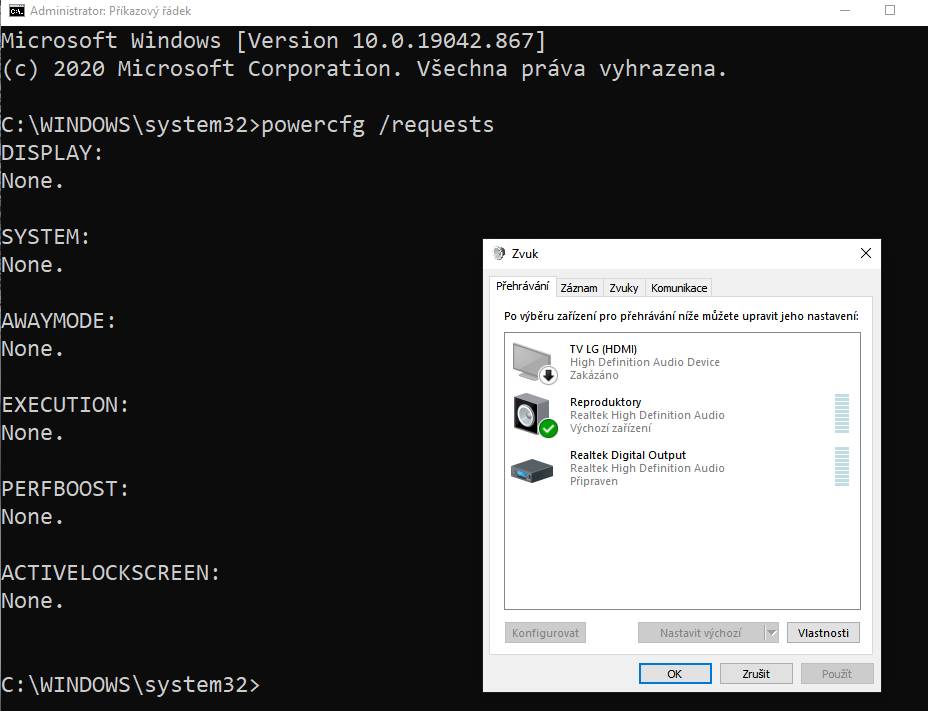Click the 'PERFBOOST:' heading in Command Prompt
928x711 pixels.
pyautogui.click(x=65, y=489)
